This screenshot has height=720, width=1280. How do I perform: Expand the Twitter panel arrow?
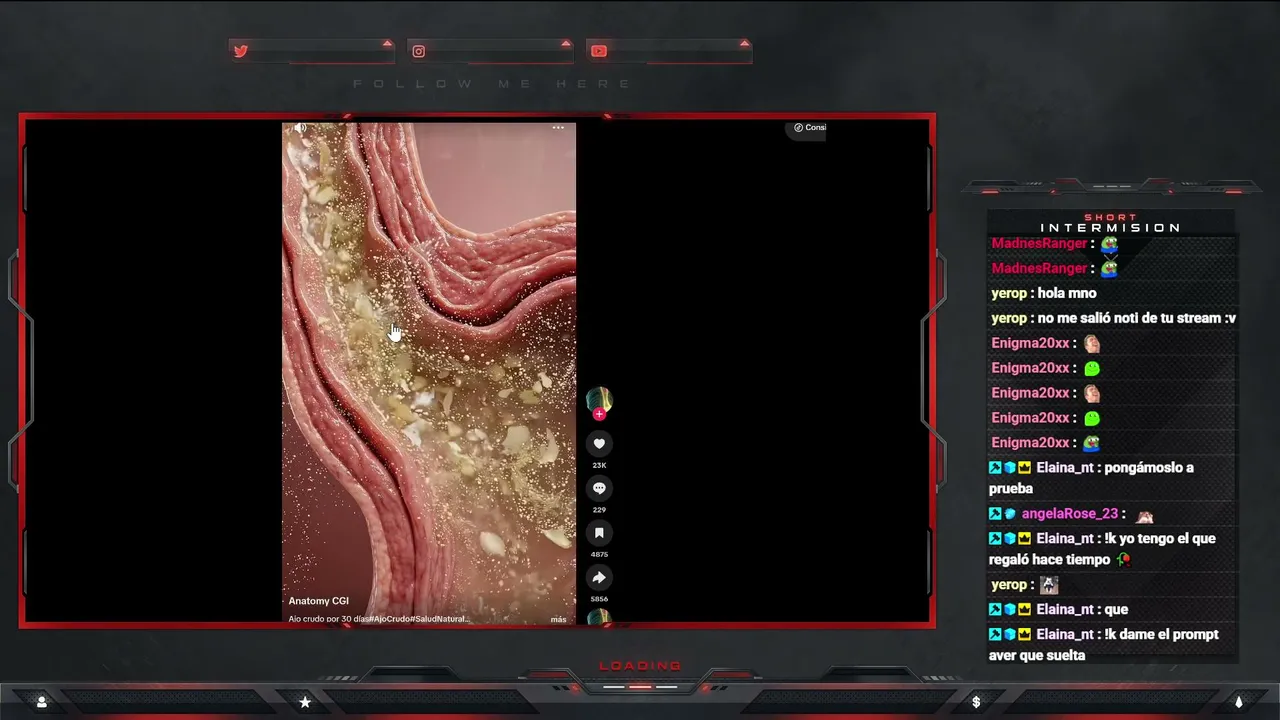387,44
